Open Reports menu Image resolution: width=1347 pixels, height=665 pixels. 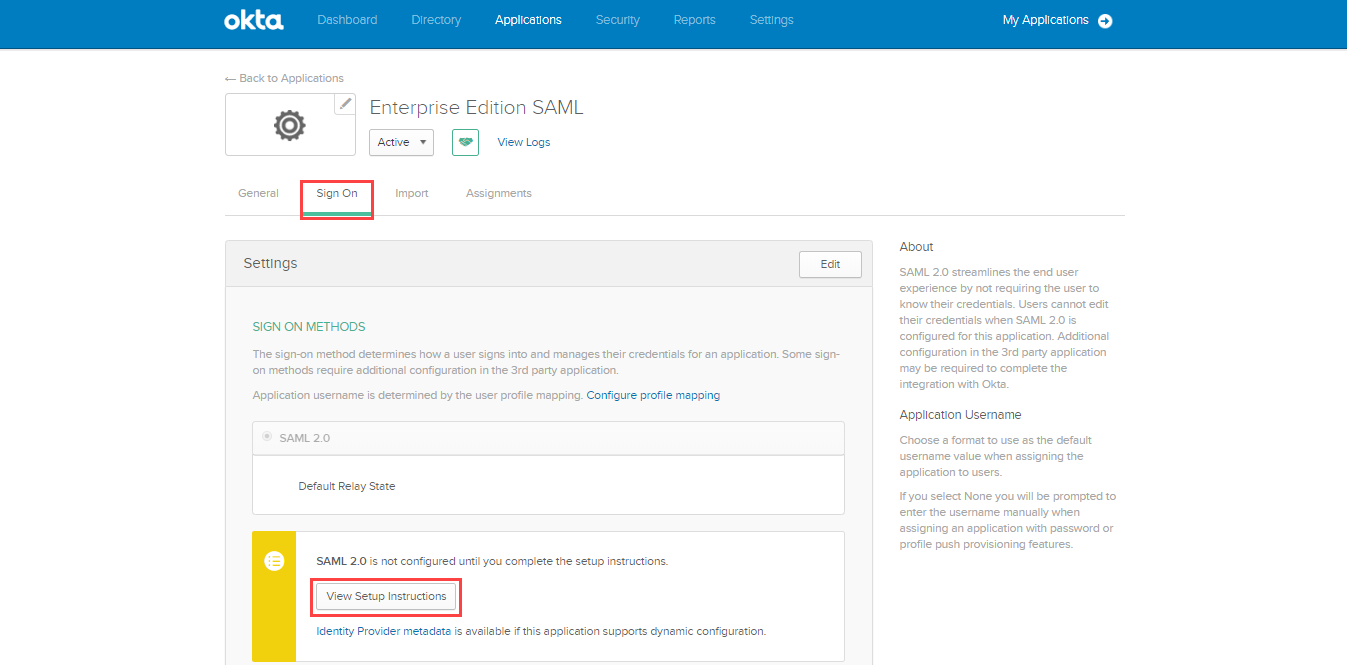[x=694, y=20]
